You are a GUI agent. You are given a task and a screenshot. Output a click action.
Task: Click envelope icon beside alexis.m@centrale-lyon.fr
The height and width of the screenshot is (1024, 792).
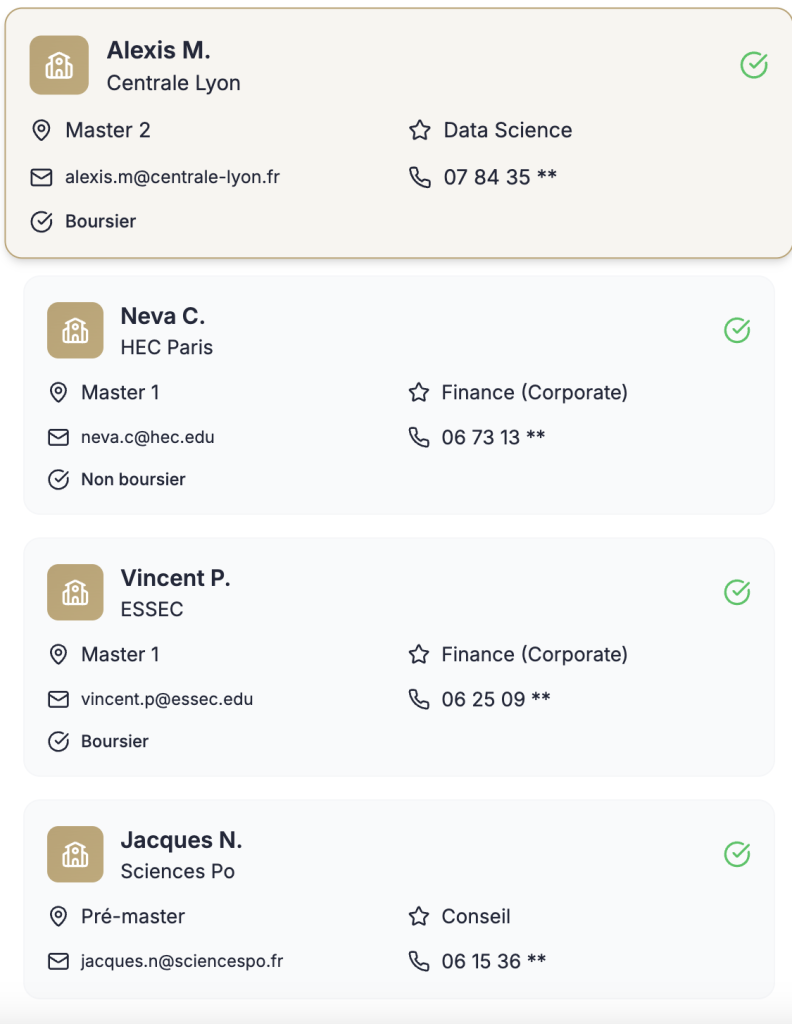point(41,177)
